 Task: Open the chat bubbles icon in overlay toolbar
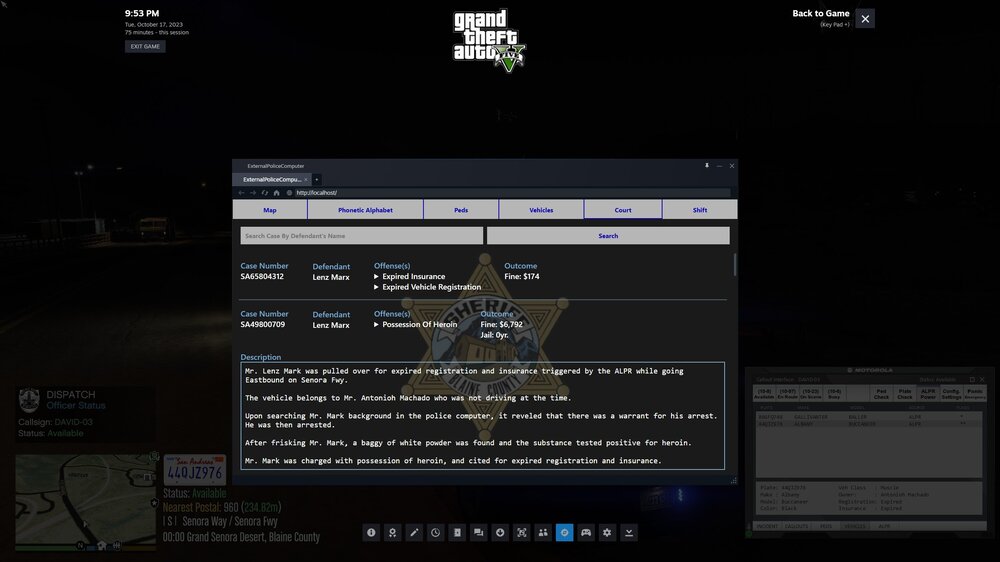click(478, 533)
